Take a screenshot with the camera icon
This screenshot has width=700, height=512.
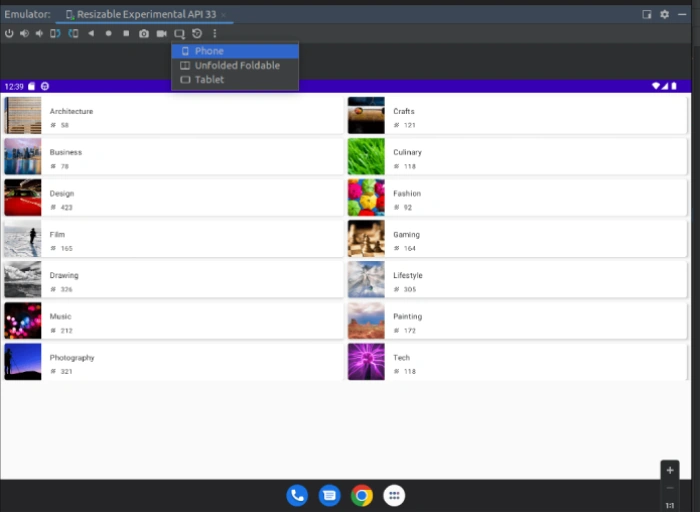(144, 33)
